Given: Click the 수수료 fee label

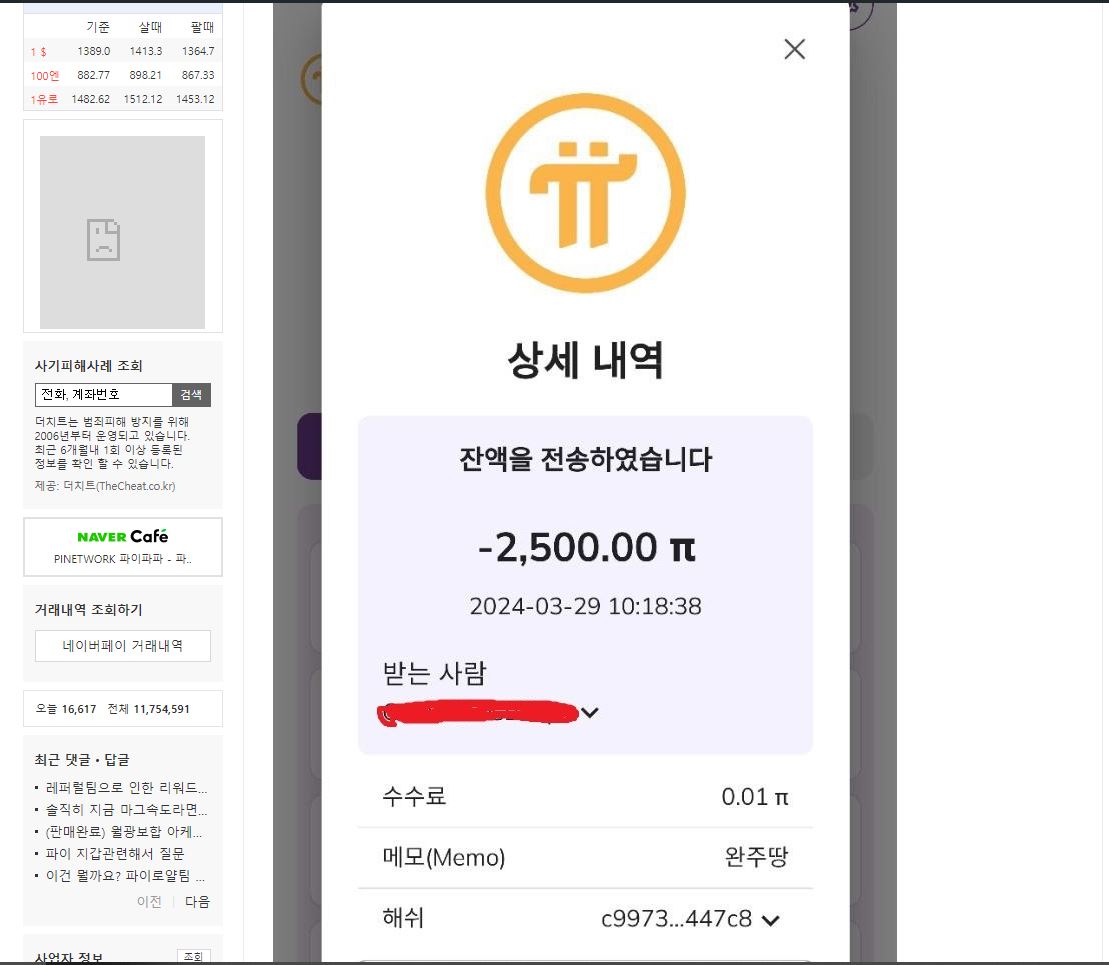Looking at the screenshot, I should [x=414, y=796].
